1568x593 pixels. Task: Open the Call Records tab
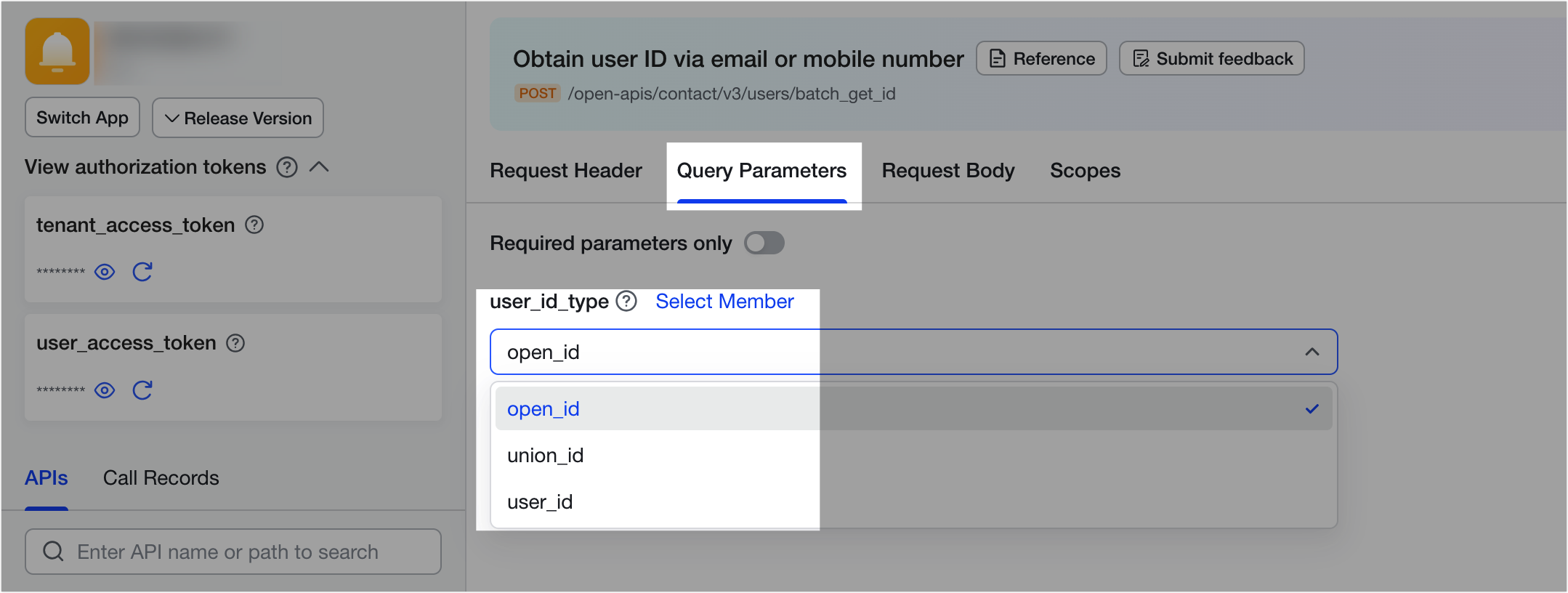(x=161, y=478)
